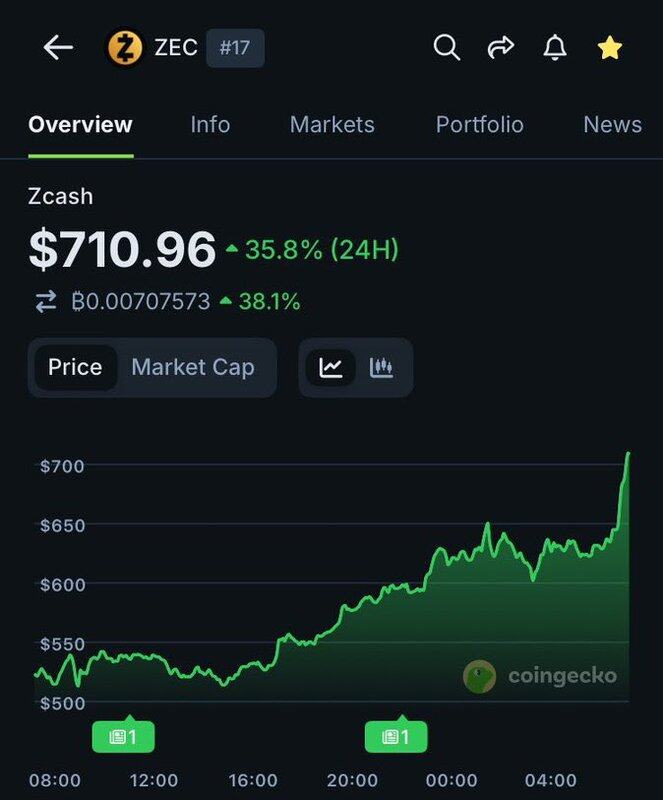Switch to candlestick chart view
Image resolution: width=663 pixels, height=800 pixels.
pyautogui.click(x=381, y=367)
